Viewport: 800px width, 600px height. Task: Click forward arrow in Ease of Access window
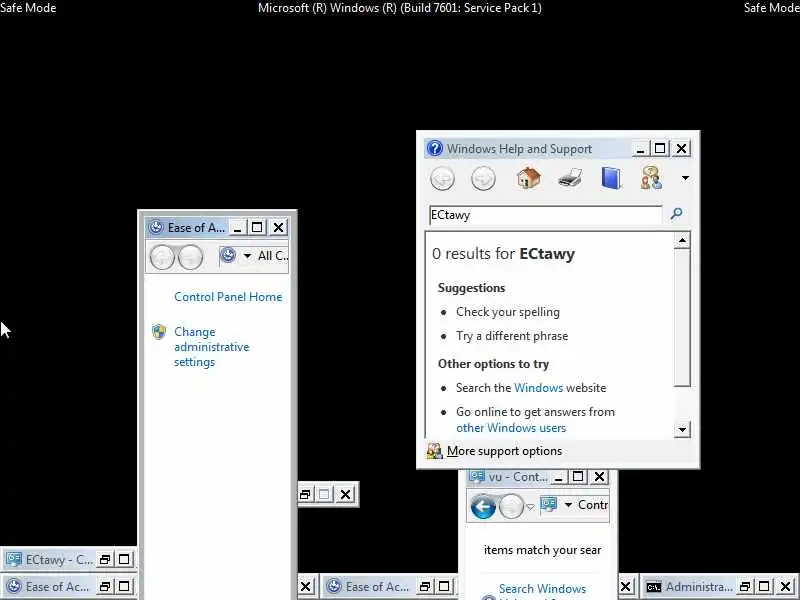190,257
